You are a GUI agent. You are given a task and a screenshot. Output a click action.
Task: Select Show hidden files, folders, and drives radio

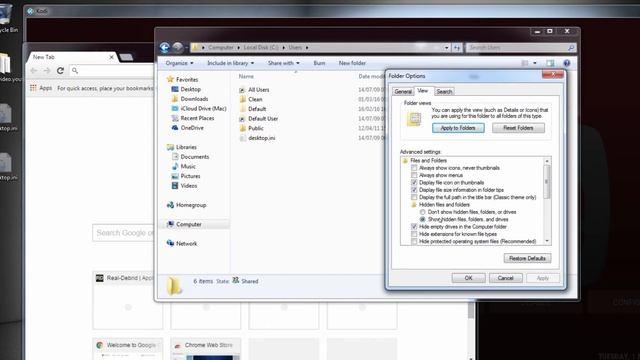(x=422, y=219)
